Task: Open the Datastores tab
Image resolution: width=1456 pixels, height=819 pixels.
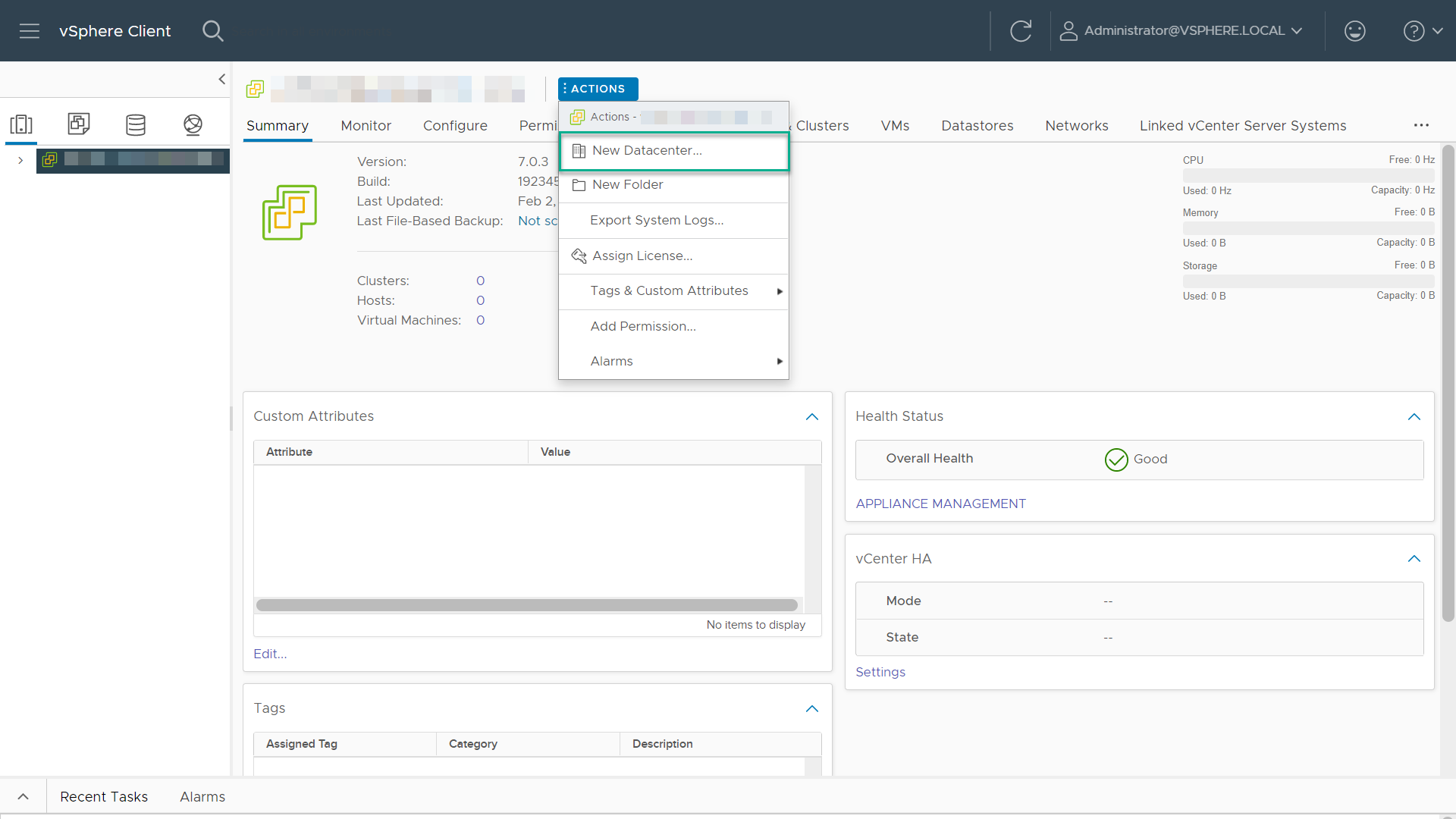Action: coord(977,126)
